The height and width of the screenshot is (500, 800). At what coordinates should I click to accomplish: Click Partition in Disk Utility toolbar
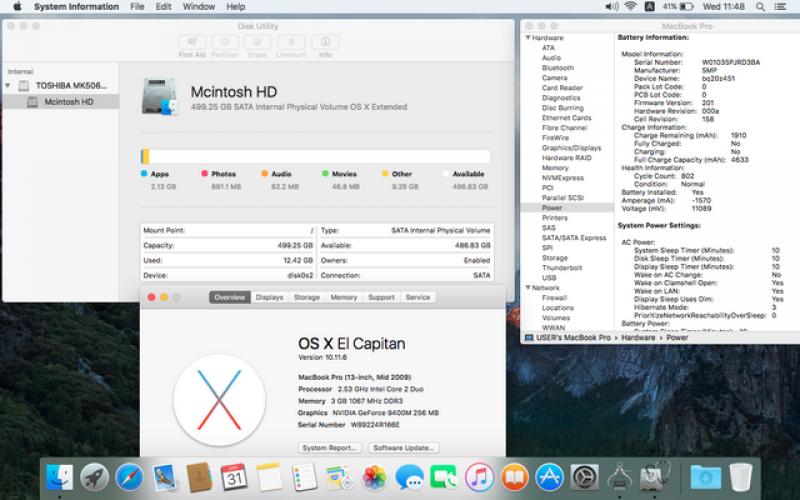[225, 46]
